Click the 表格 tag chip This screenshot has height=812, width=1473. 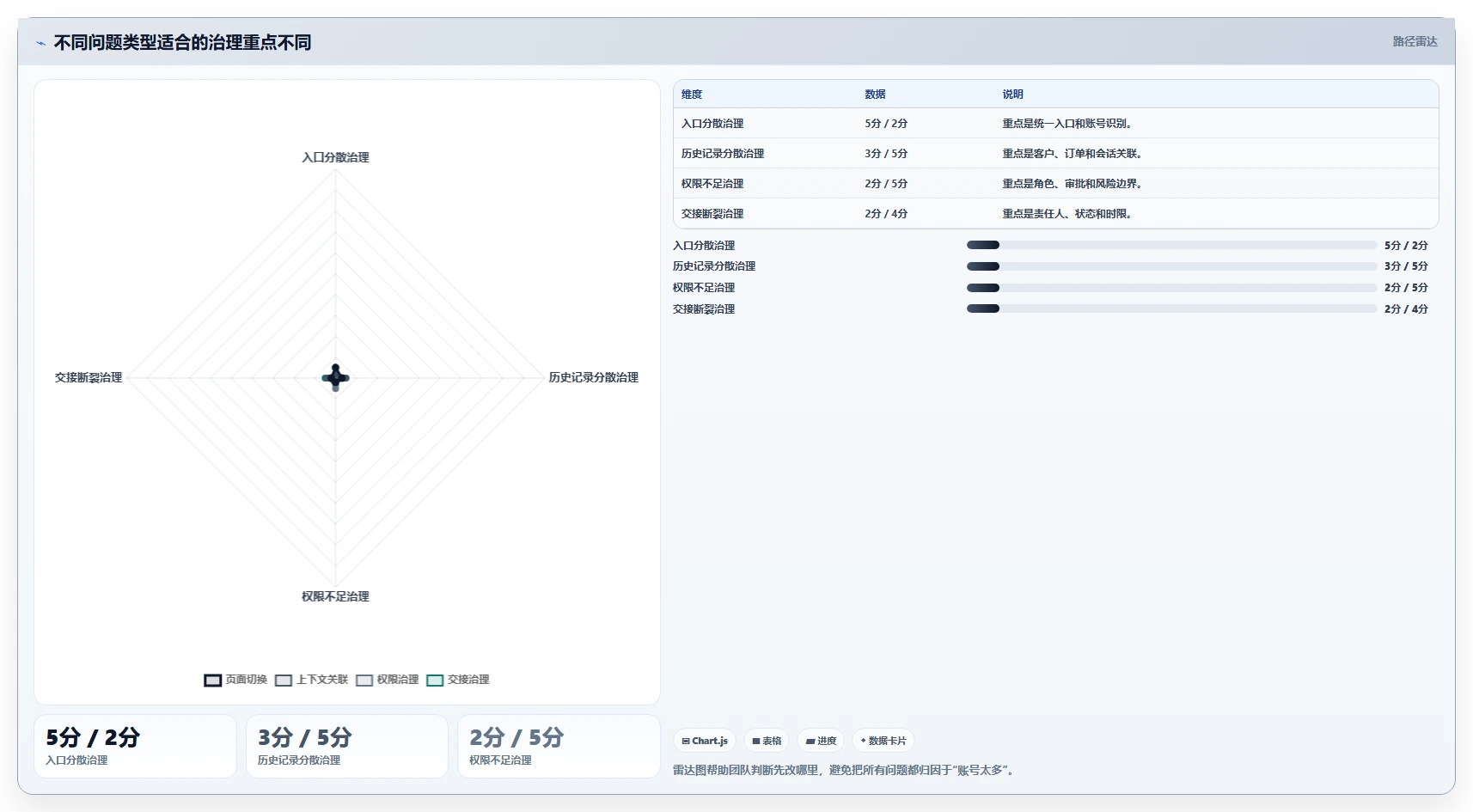(x=767, y=741)
